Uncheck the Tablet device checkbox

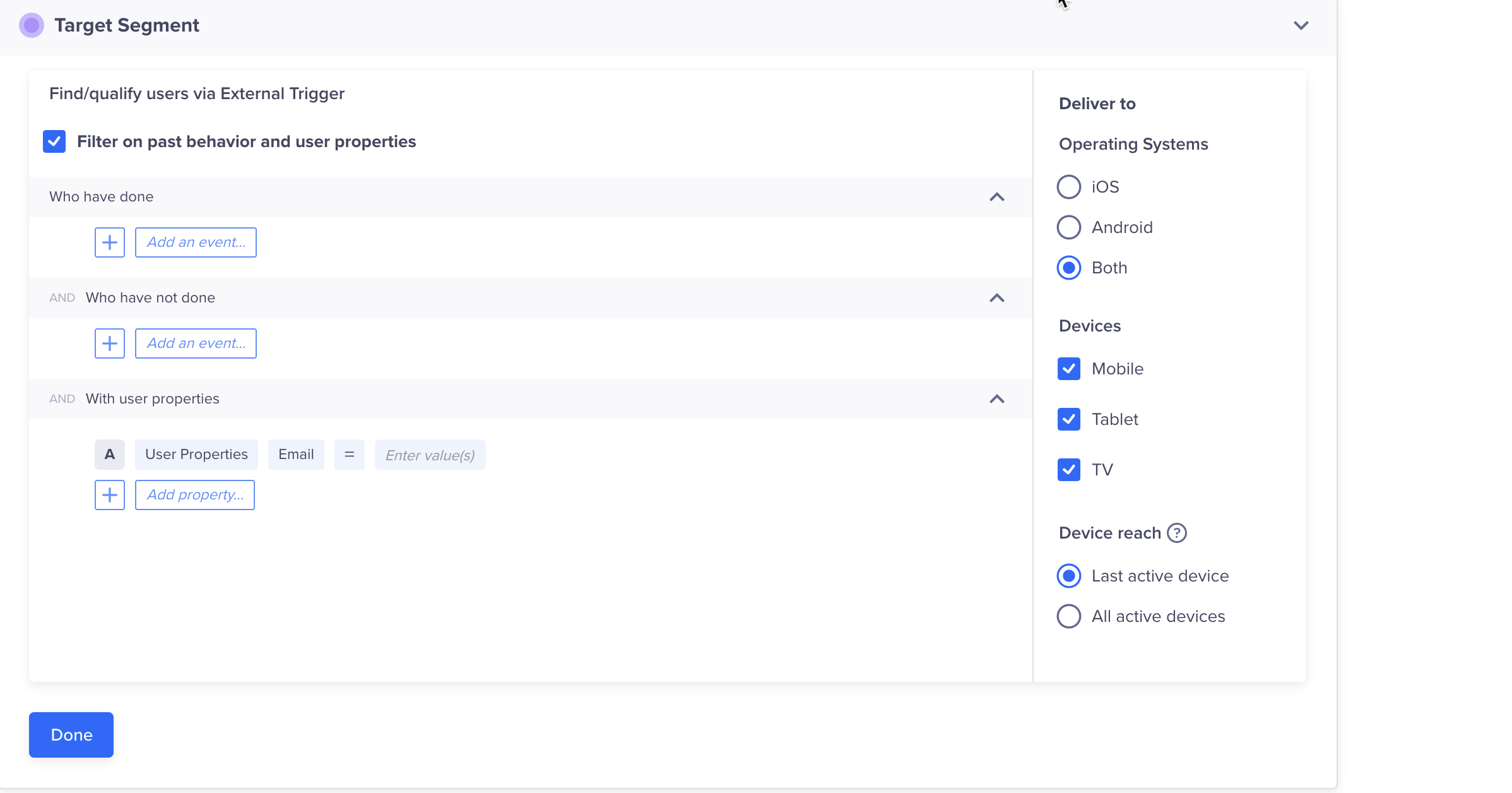click(1069, 419)
